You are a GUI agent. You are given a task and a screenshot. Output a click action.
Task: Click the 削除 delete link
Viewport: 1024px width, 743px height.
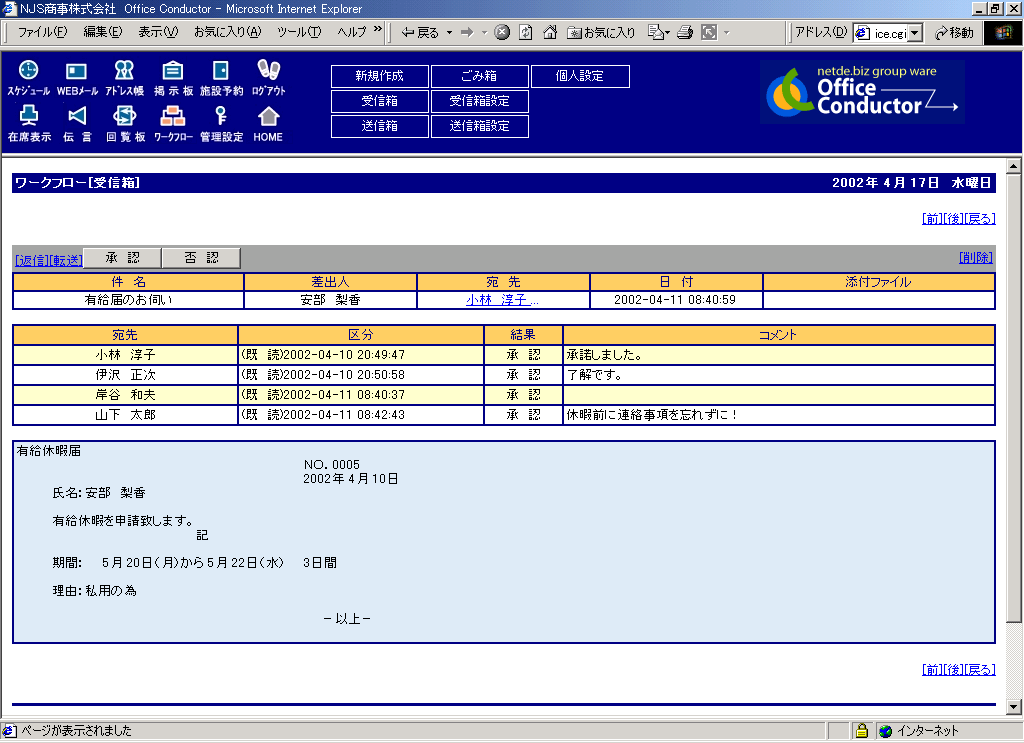click(976, 258)
